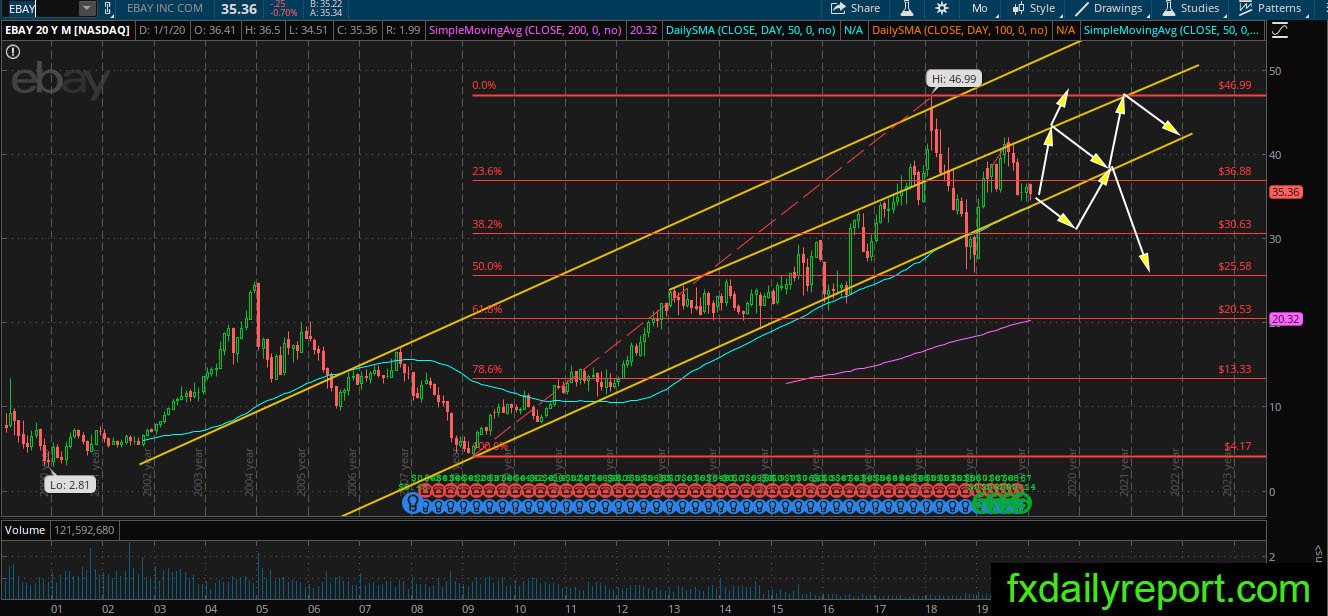Click the $46.99 Fibonacci level label
The width and height of the screenshot is (1328, 616).
click(1235, 86)
